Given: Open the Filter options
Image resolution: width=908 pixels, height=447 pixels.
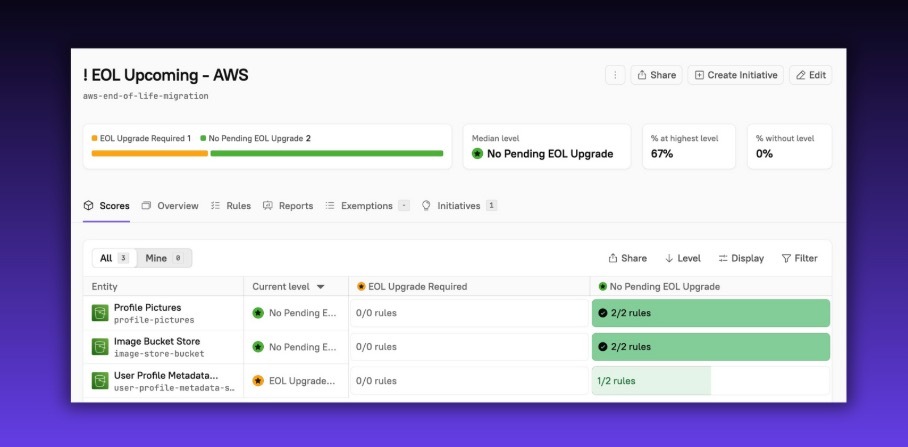Looking at the screenshot, I should pos(799,258).
